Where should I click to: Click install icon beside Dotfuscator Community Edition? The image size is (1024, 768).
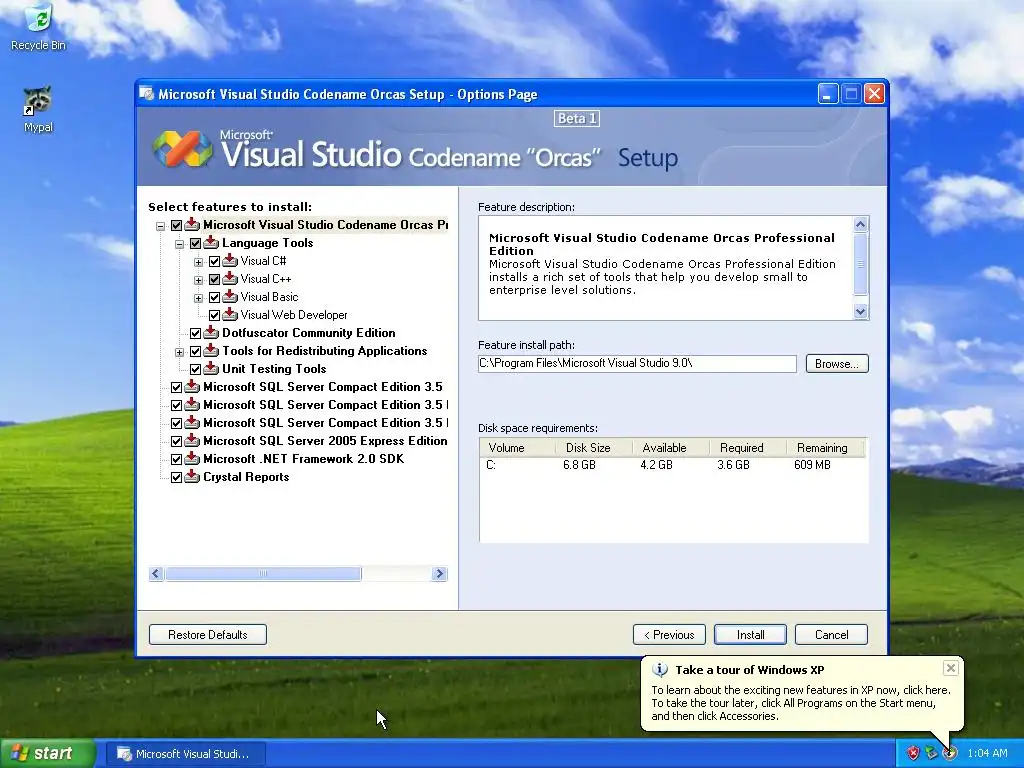coord(210,333)
